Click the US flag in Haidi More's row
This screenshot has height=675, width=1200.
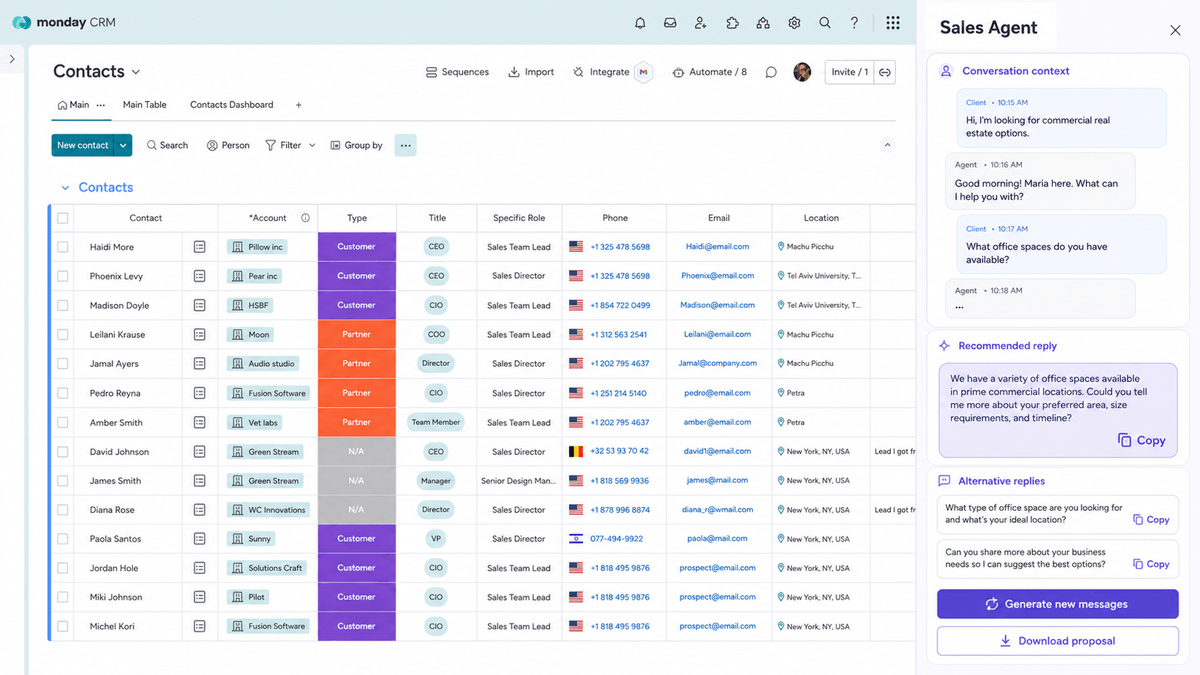pos(576,246)
